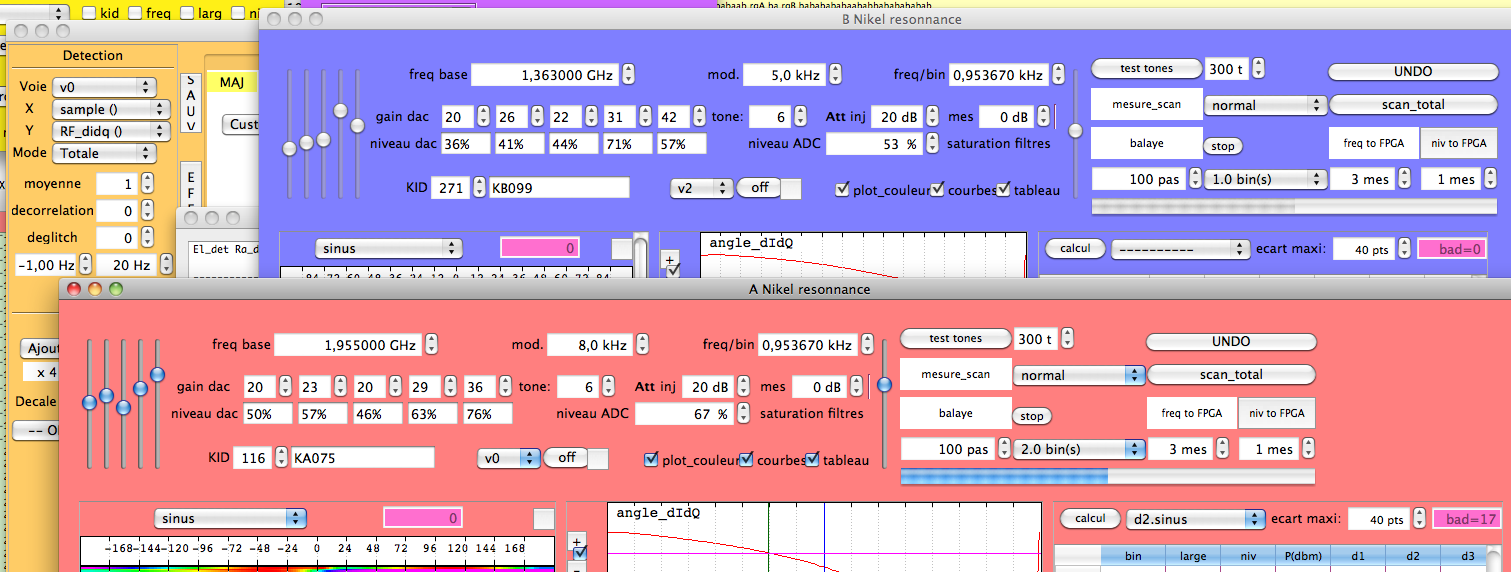The height and width of the screenshot is (572, 1511).
Task: Click the stepper beside ecart maxi 40 pts in red window
Action: pos(1417,519)
